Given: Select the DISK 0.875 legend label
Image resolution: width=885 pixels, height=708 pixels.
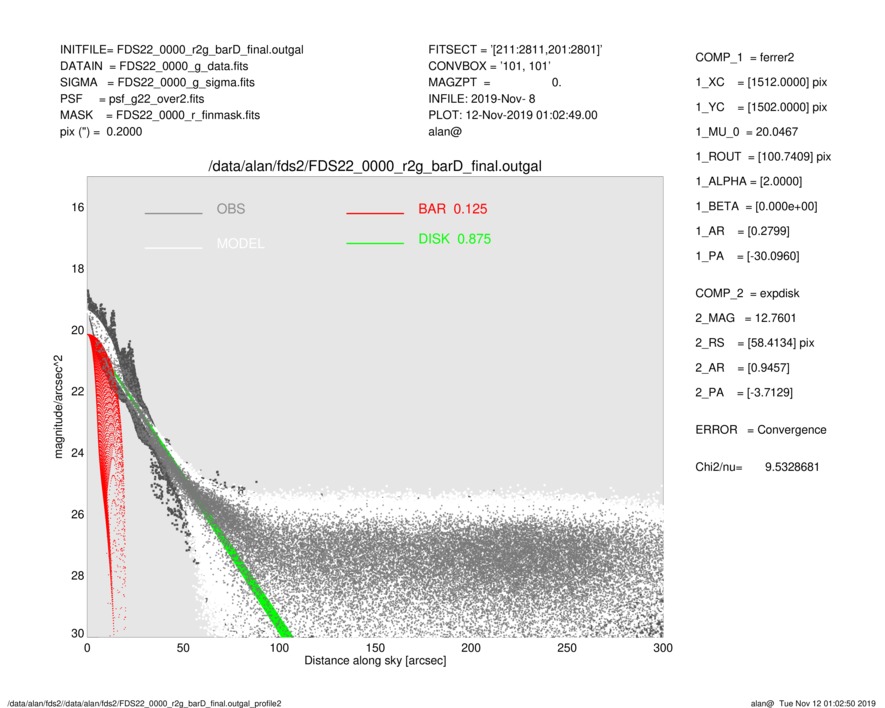Looking at the screenshot, I should click(x=454, y=239).
